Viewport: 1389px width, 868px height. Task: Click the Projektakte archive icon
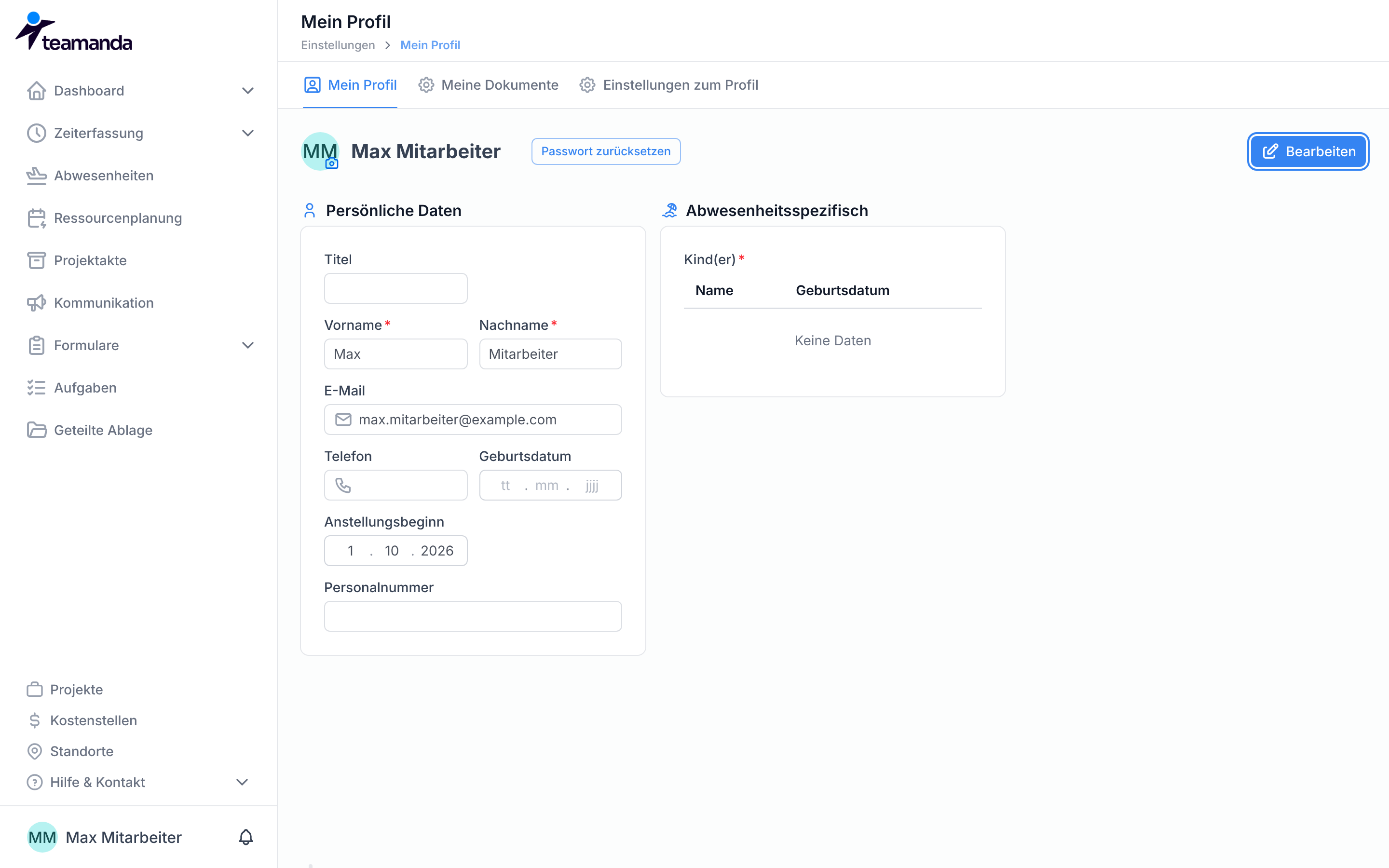(36, 260)
